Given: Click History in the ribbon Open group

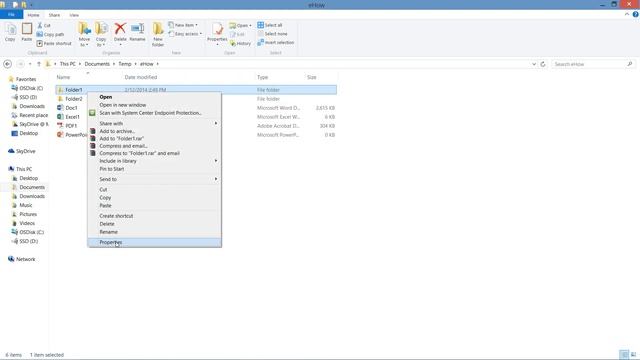Looking at the screenshot, I should tap(240, 43).
